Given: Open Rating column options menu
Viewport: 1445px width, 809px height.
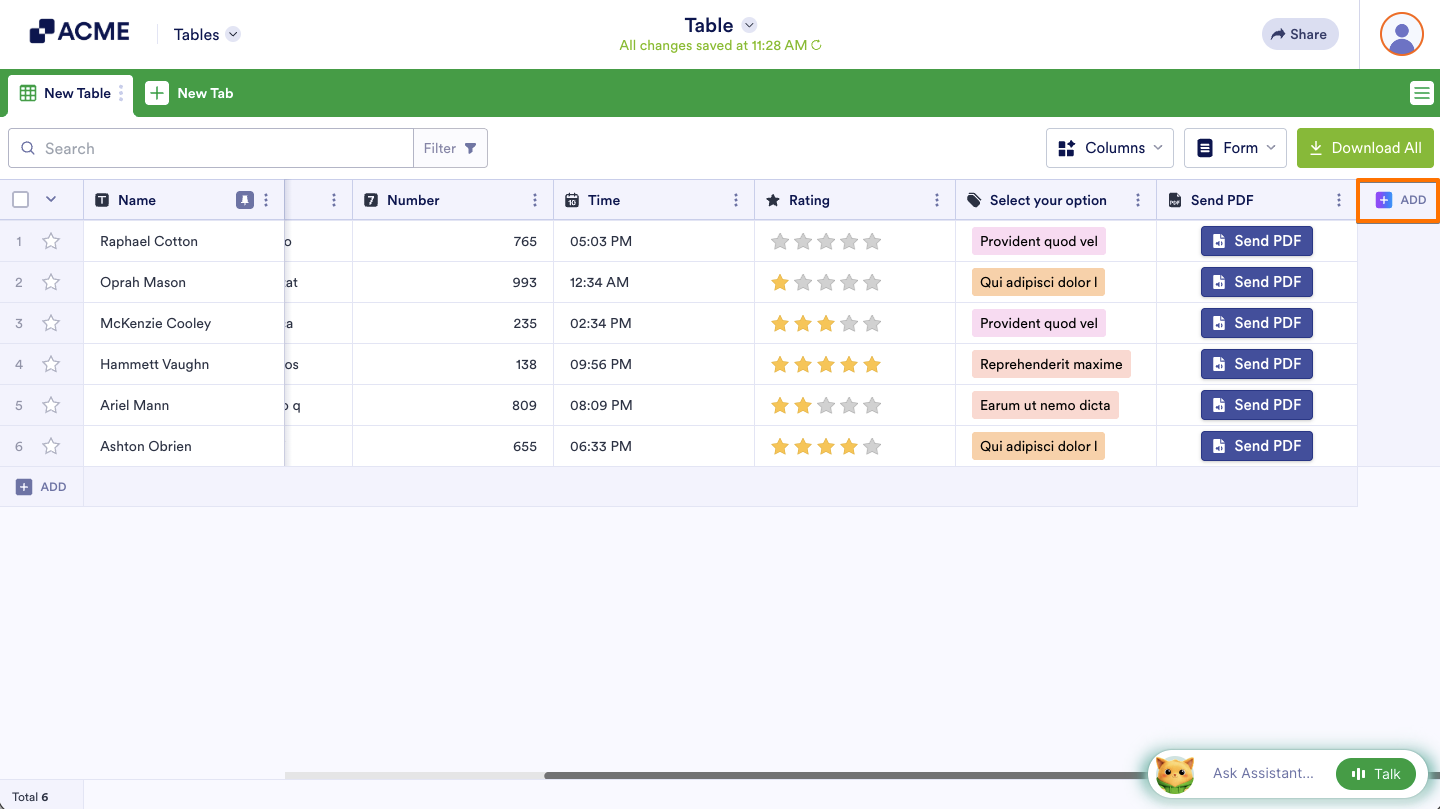Looking at the screenshot, I should [937, 200].
